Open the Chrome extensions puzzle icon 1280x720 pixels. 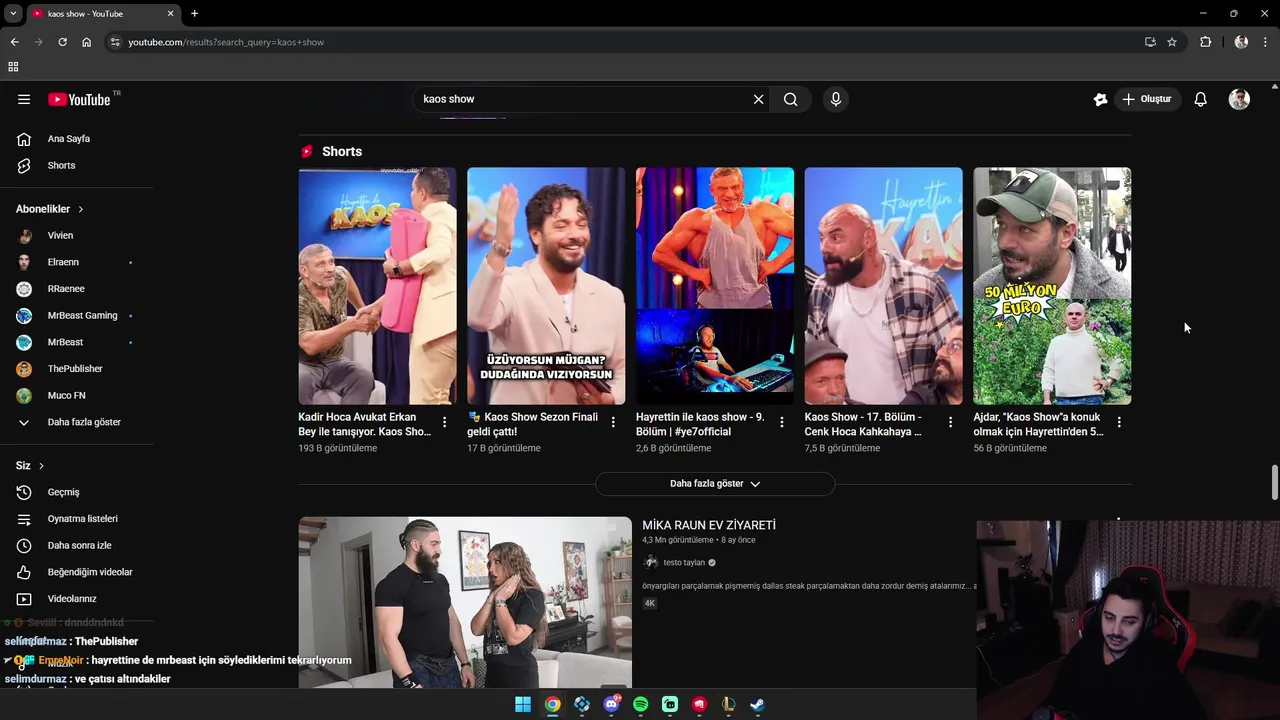coord(1205,42)
